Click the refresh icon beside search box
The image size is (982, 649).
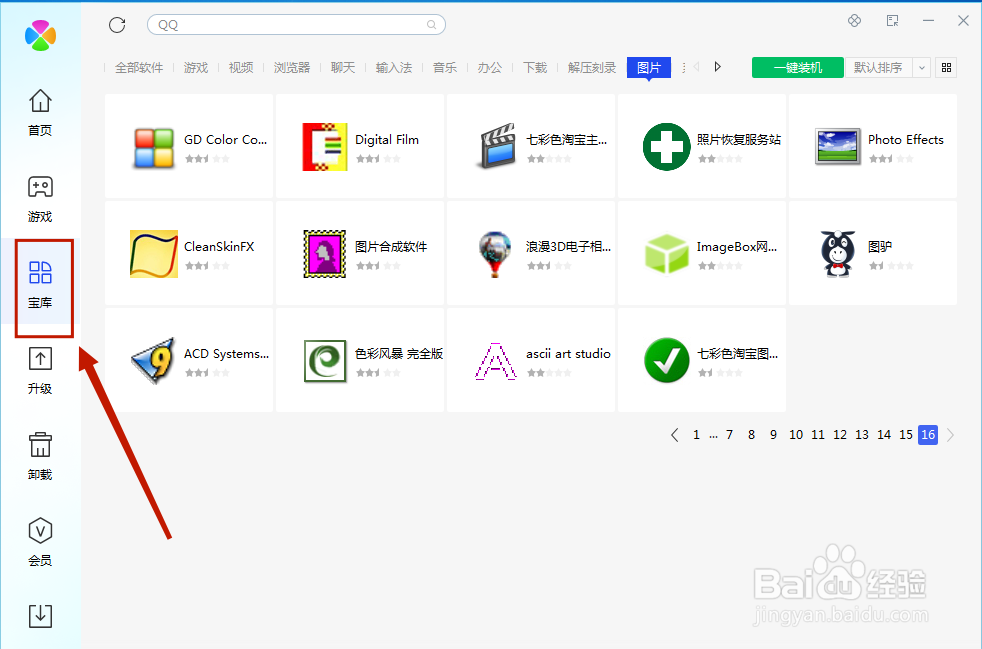117,24
